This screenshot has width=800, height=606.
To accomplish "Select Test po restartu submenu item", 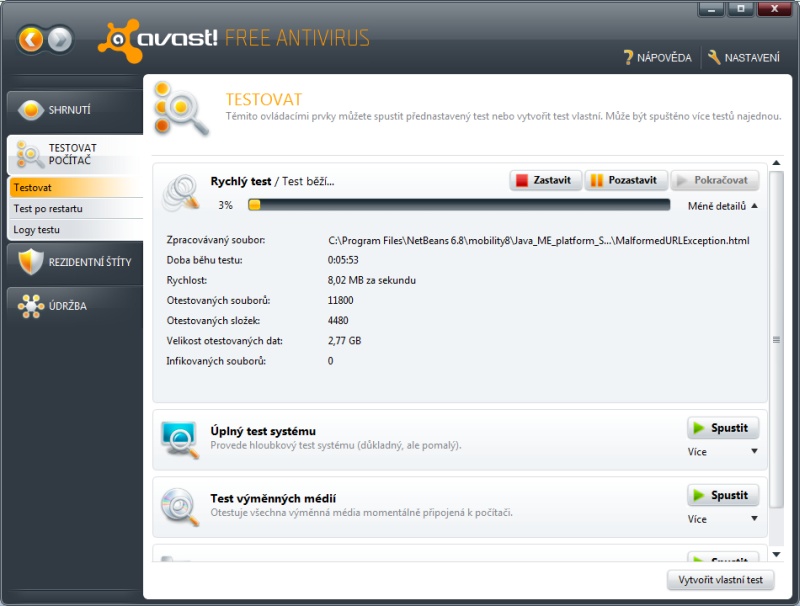I will (76, 208).
